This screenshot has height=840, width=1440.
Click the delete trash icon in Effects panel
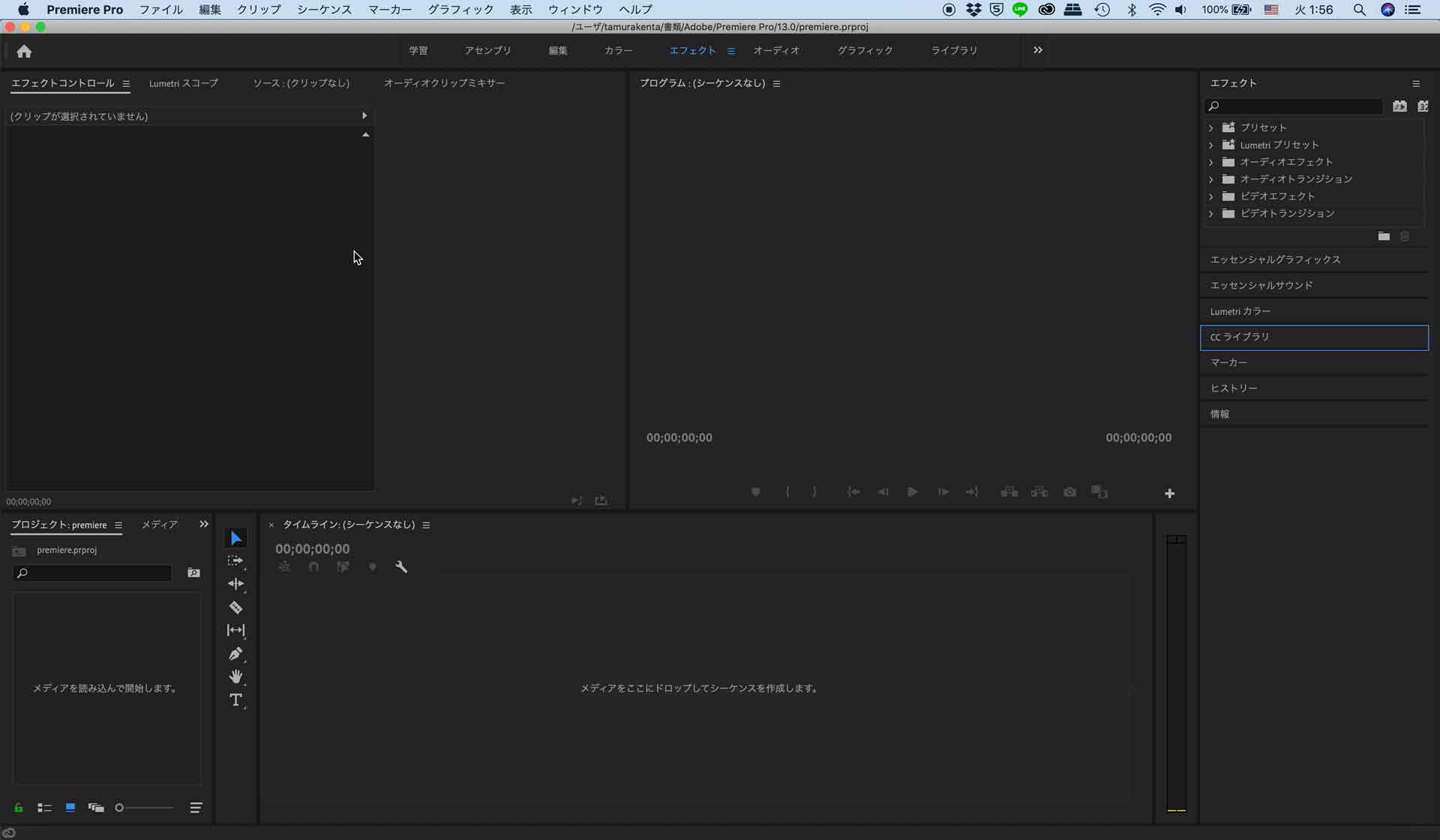[x=1405, y=236]
